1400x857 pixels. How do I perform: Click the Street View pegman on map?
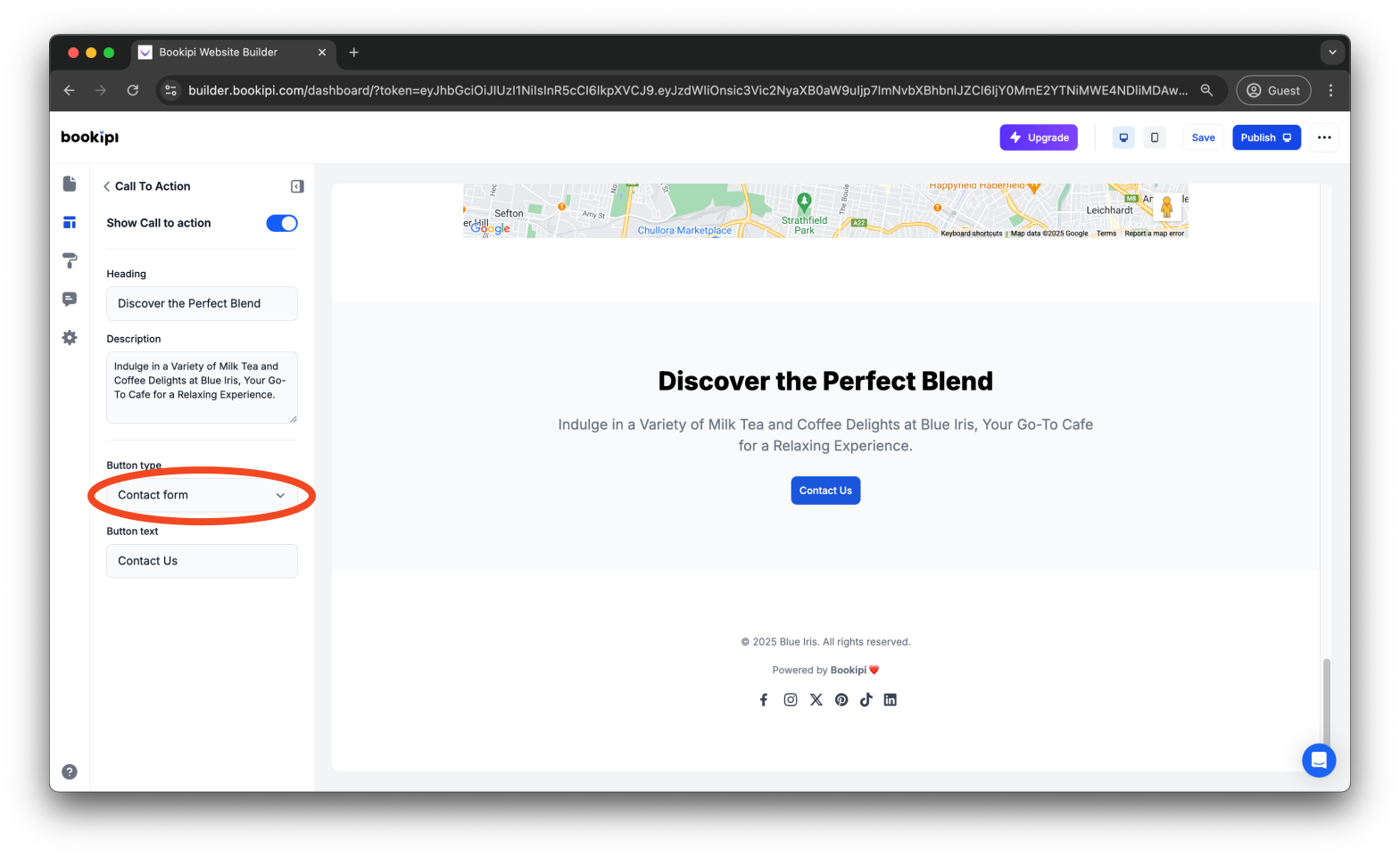(1167, 207)
